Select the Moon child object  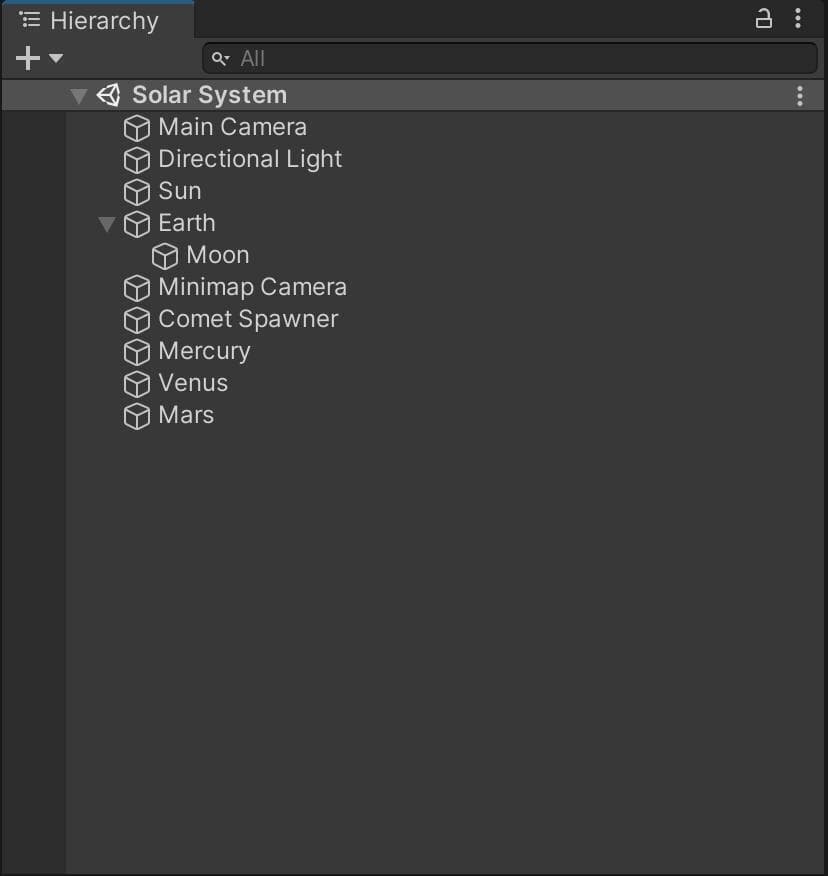pyautogui.click(x=218, y=255)
